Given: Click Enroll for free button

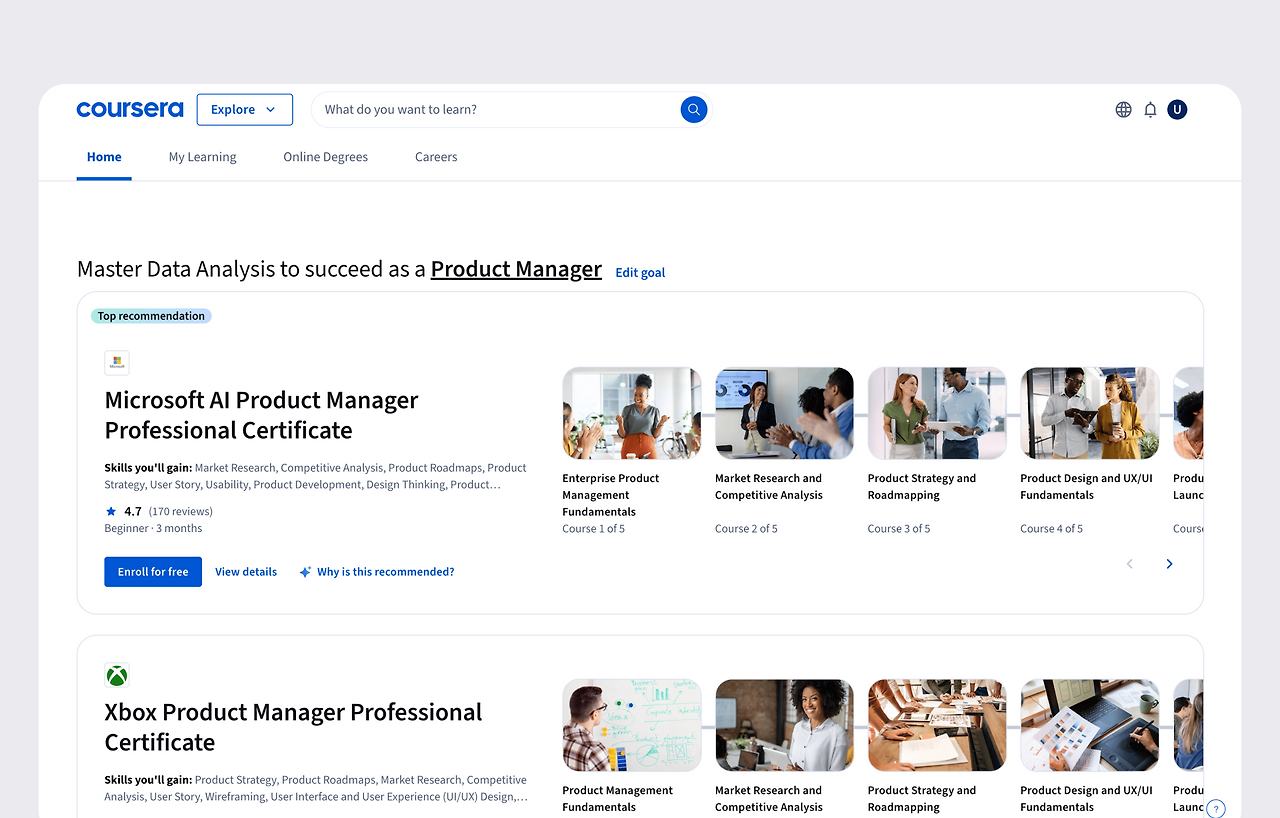Looking at the screenshot, I should (x=153, y=572).
